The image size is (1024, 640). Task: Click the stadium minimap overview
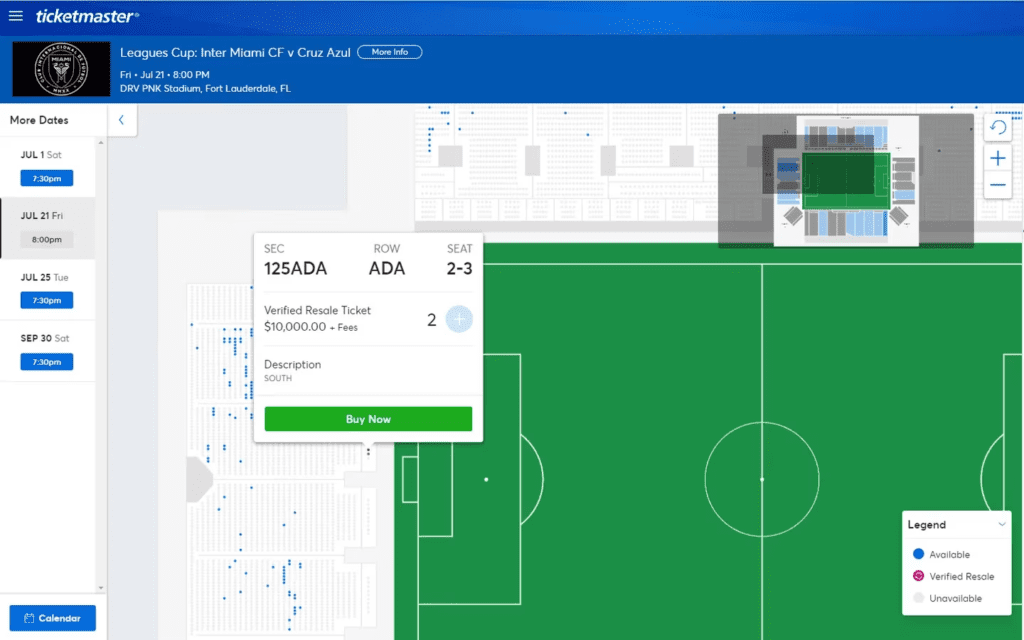tap(845, 180)
